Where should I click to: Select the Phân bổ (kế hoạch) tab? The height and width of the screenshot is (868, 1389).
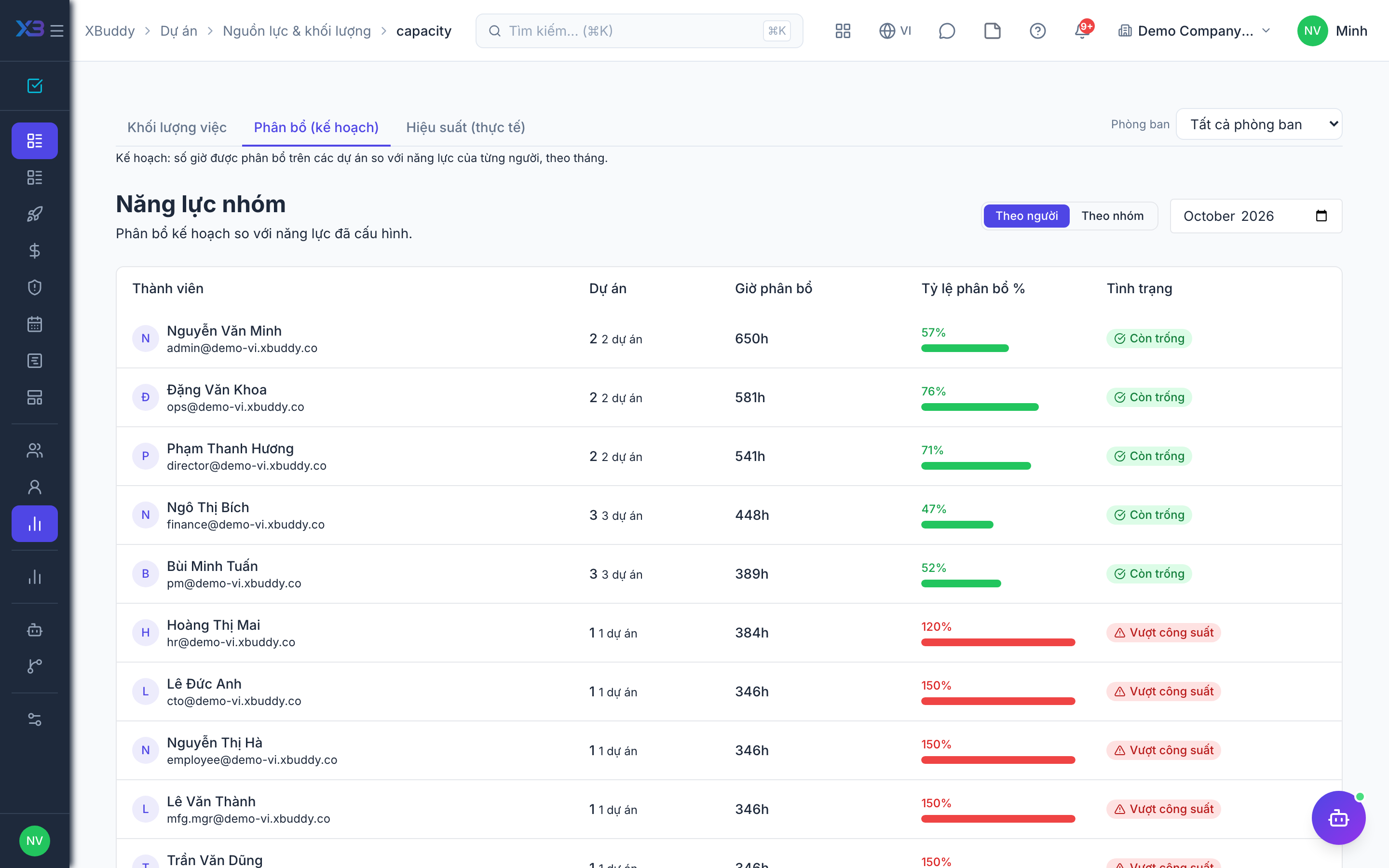coord(316,127)
